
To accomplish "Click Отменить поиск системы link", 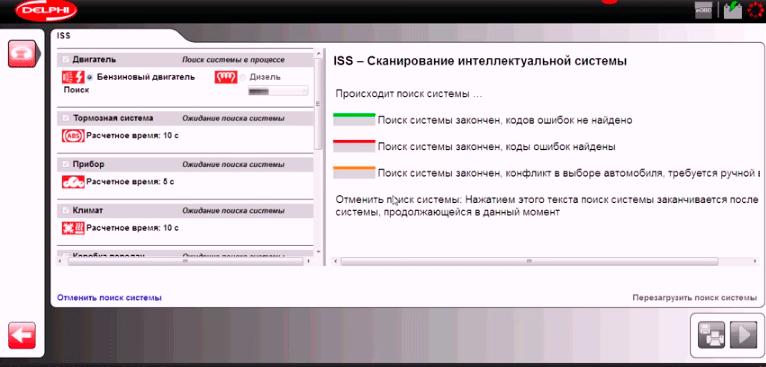I will (x=109, y=298).
